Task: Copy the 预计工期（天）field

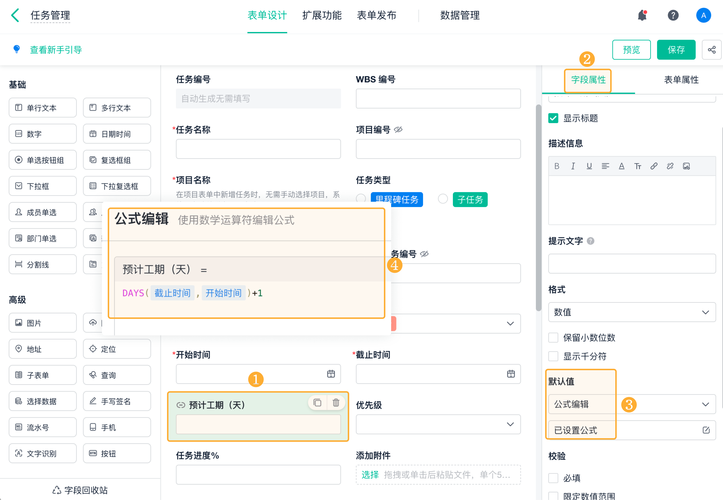Action: 317,403
